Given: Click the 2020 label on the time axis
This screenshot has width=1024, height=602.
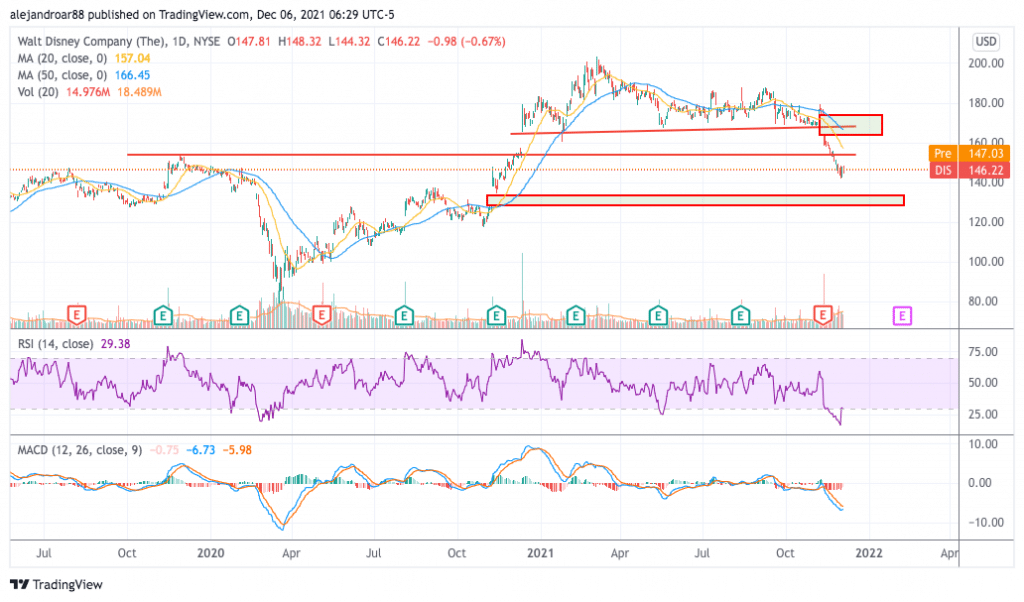Looking at the screenshot, I should [x=211, y=553].
